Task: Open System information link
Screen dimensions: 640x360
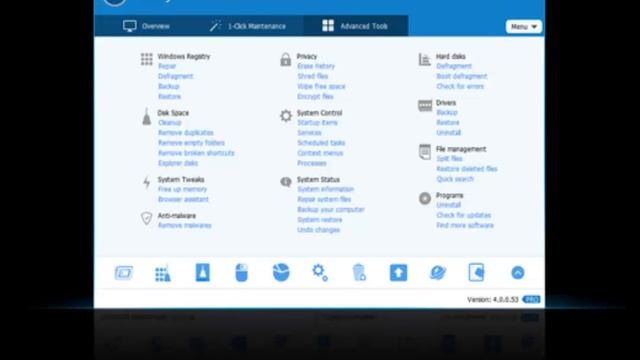Action: coord(325,189)
